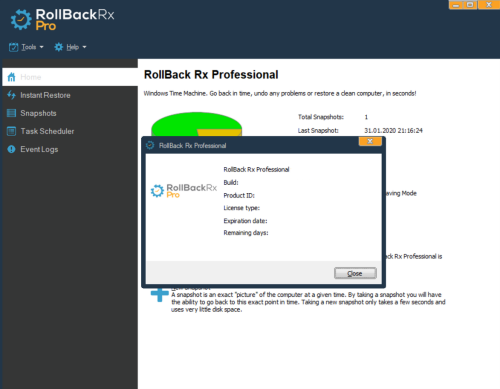Click the dialog title 'RollBack Rx Professional'
This screenshot has height=389, width=500.
point(192,146)
